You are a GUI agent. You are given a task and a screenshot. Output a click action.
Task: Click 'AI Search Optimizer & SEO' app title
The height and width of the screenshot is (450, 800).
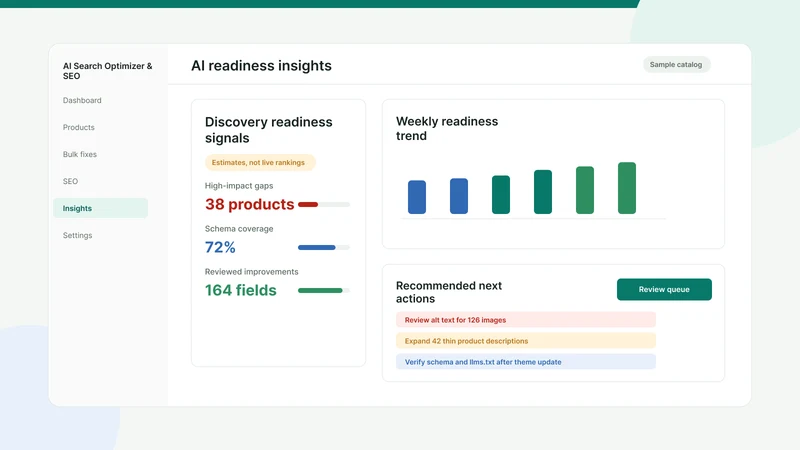[x=108, y=71]
